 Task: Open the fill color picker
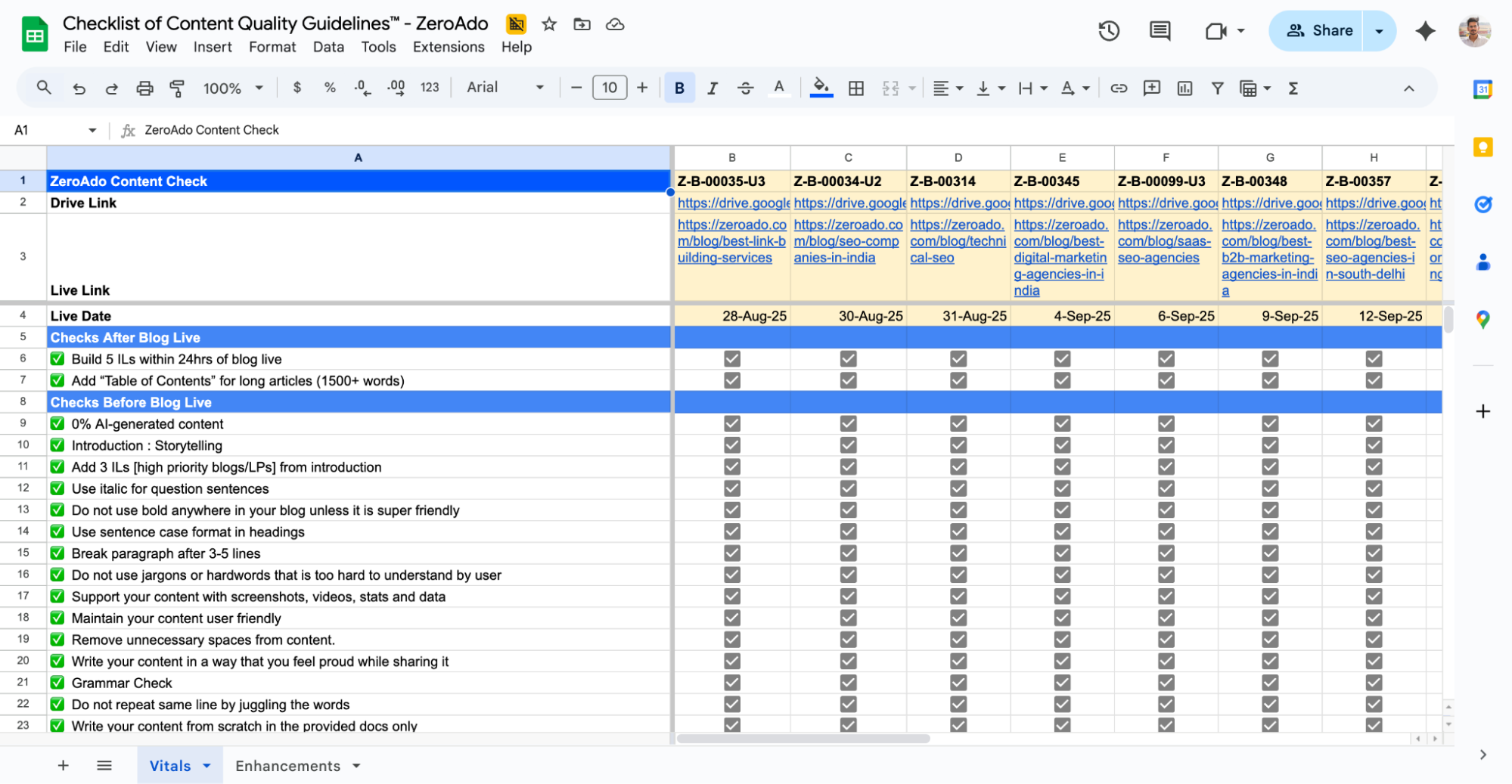pyautogui.click(x=821, y=88)
